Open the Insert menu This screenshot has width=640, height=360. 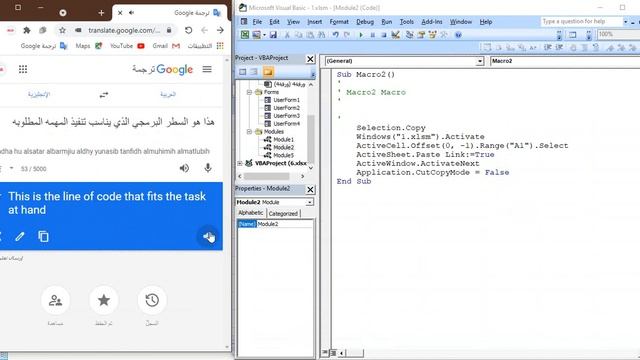pyautogui.click(x=314, y=22)
